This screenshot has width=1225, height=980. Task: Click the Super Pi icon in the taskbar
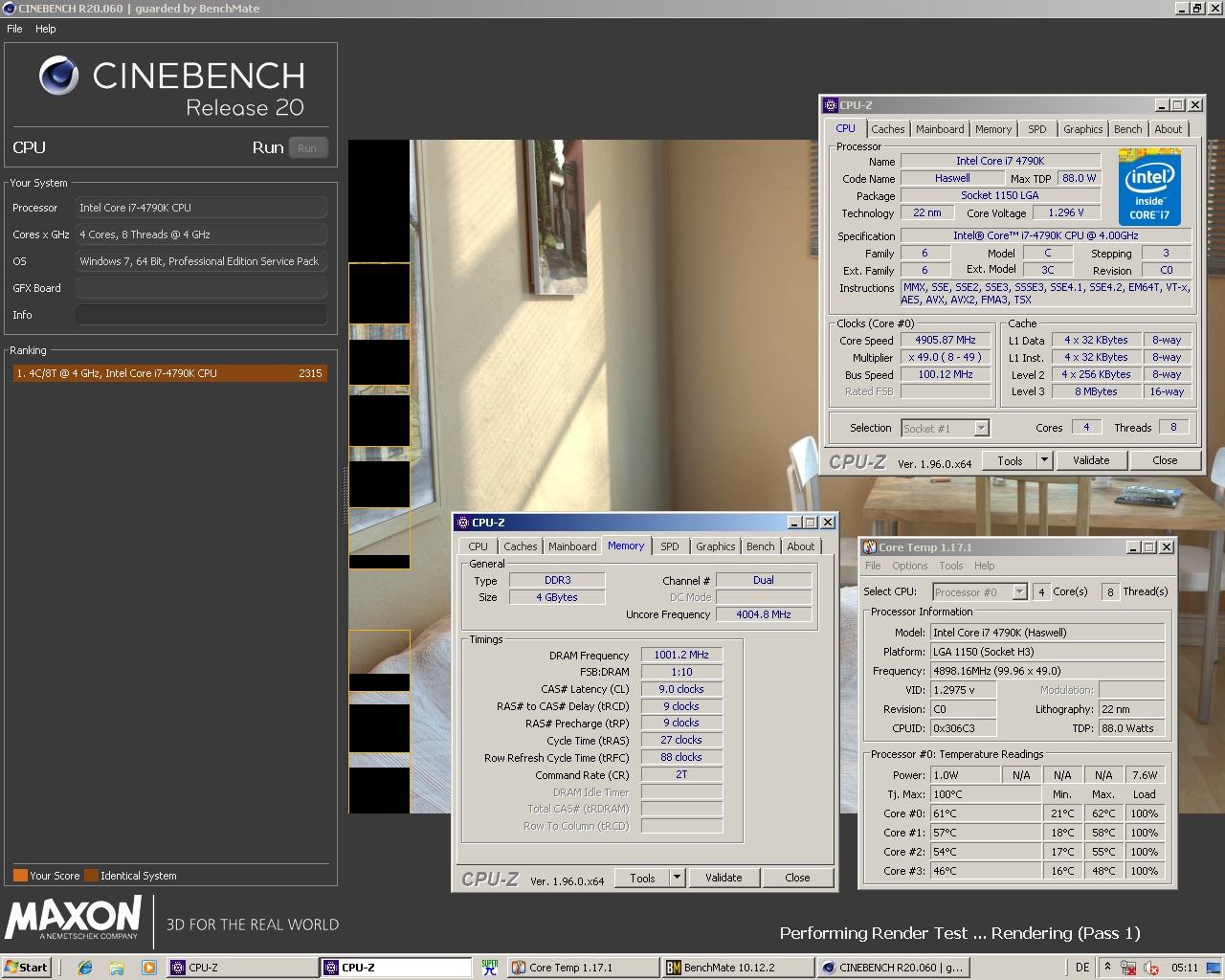490,968
